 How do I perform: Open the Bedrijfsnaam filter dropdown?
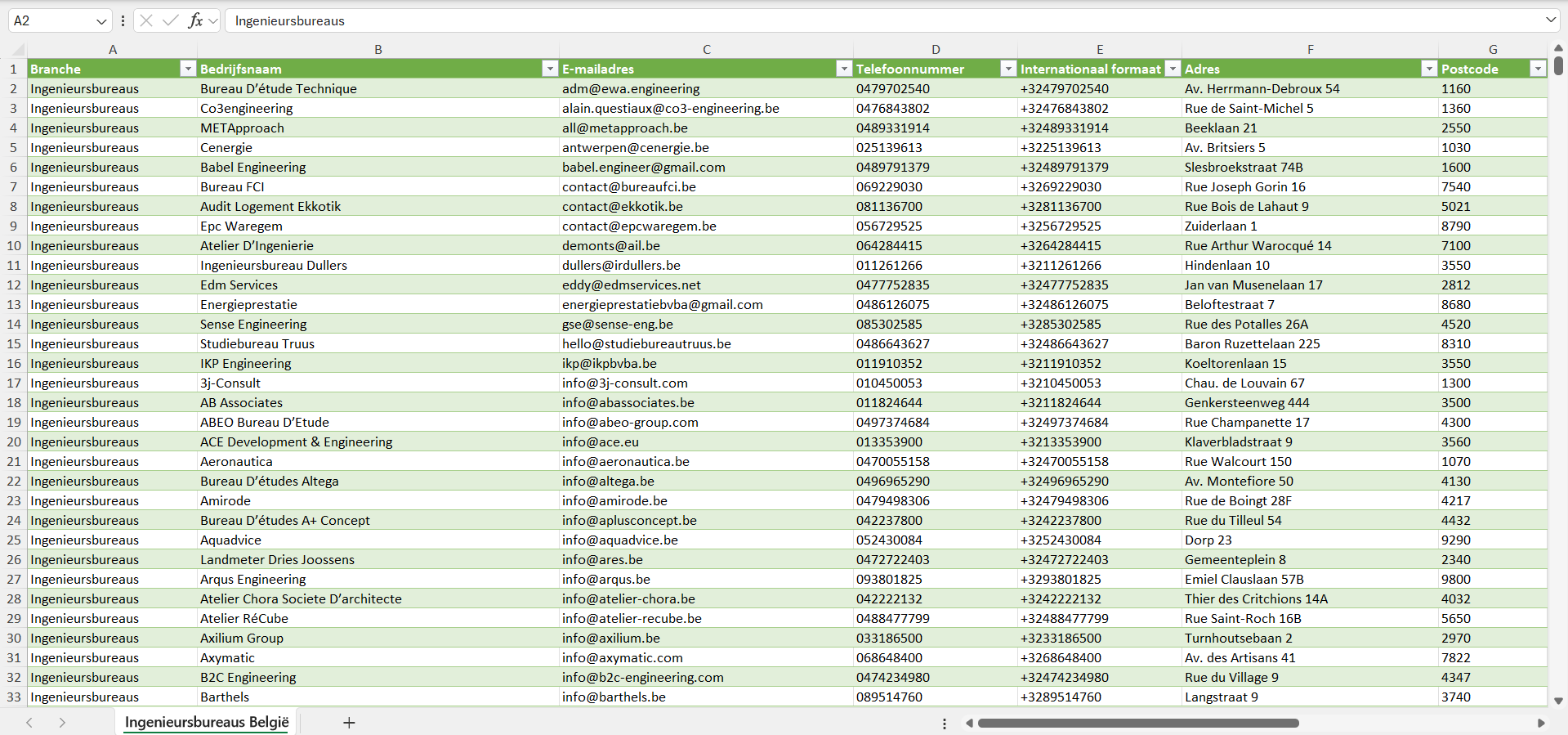pos(549,69)
